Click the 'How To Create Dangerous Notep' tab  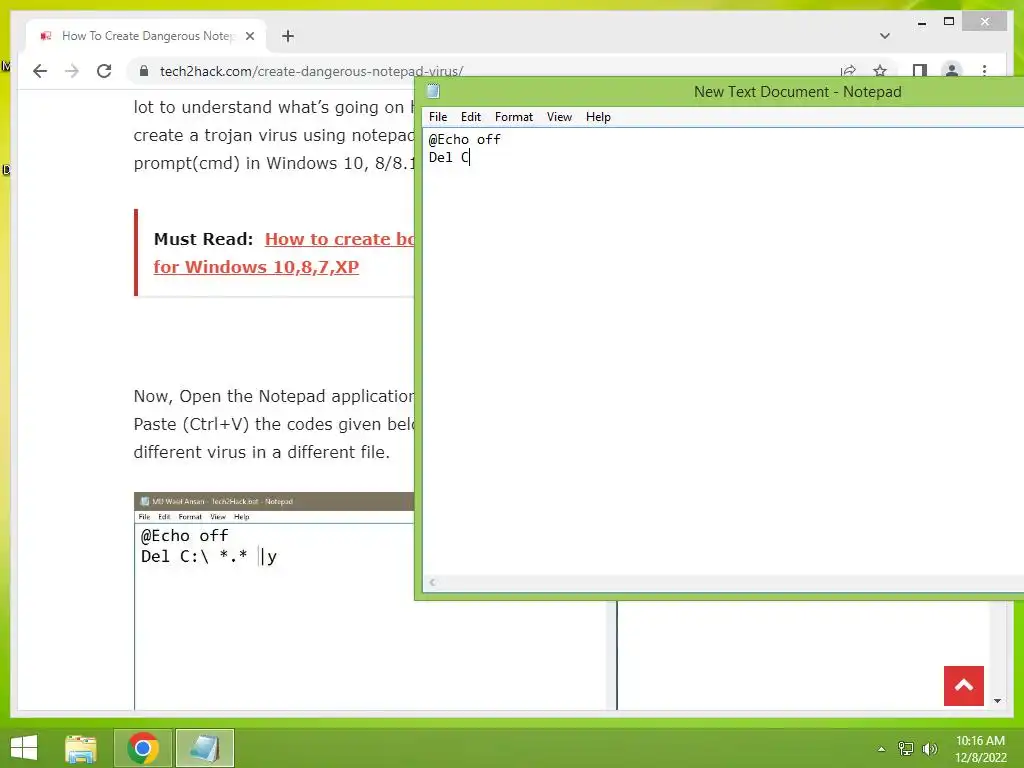click(146, 37)
